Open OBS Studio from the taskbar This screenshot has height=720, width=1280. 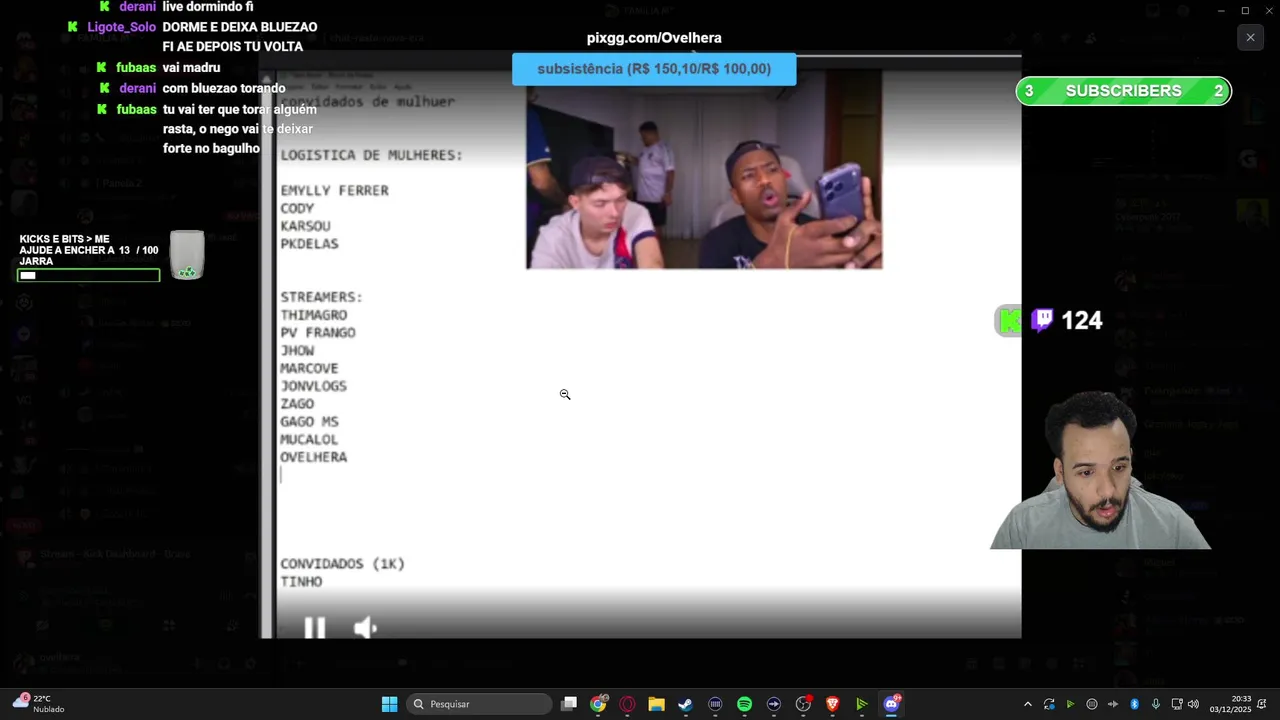(x=803, y=704)
